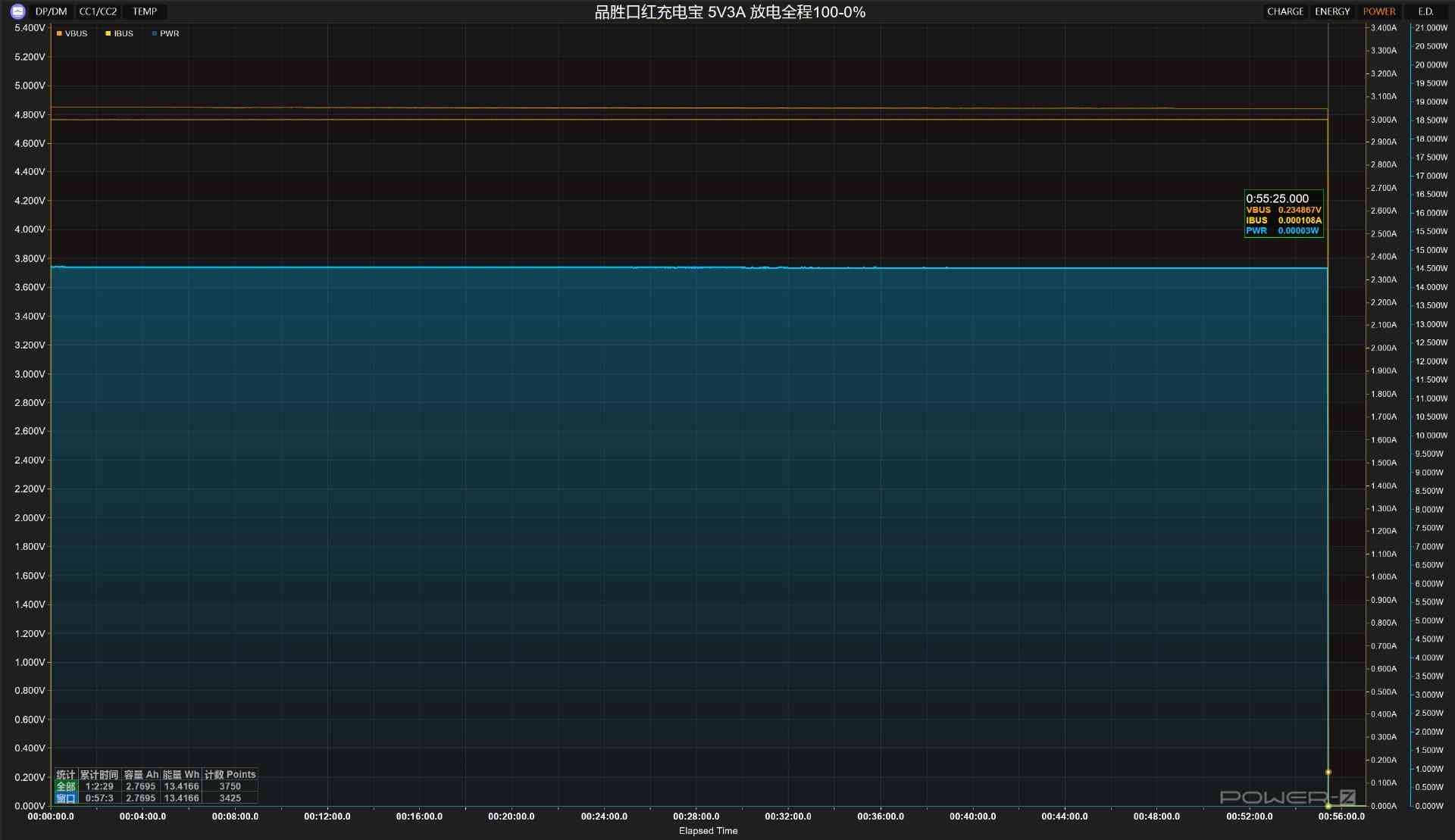Switch to the ENERGY view tab
Screen dimensions: 1455x840
(1331, 11)
